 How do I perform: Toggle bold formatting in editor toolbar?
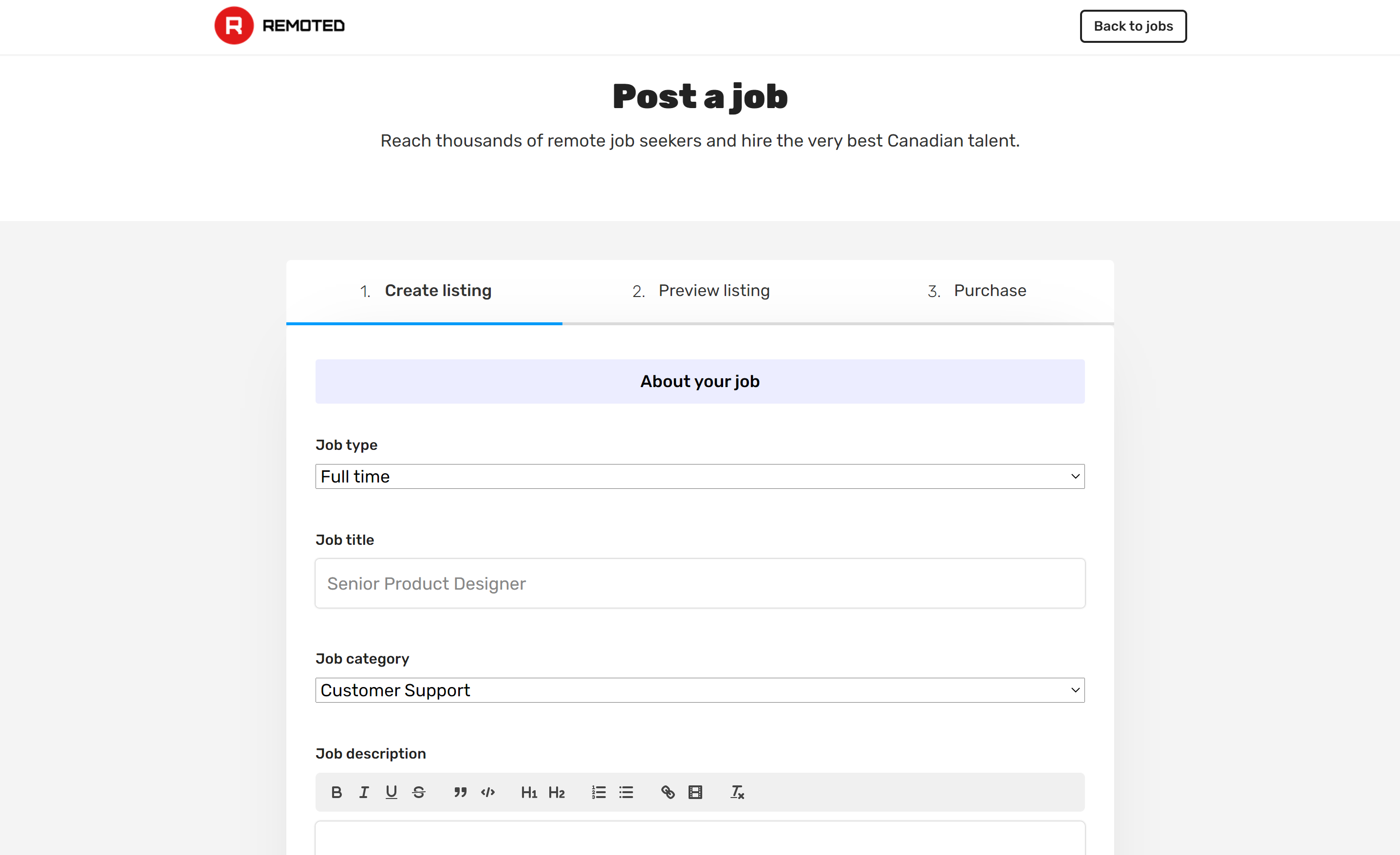[336, 792]
